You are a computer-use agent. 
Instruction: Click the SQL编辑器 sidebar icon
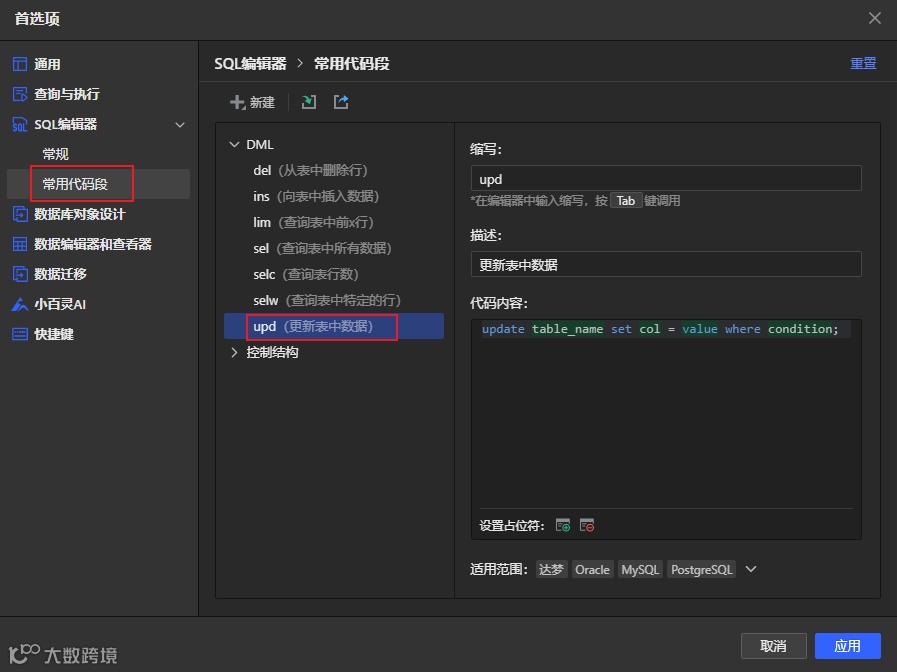[20, 124]
